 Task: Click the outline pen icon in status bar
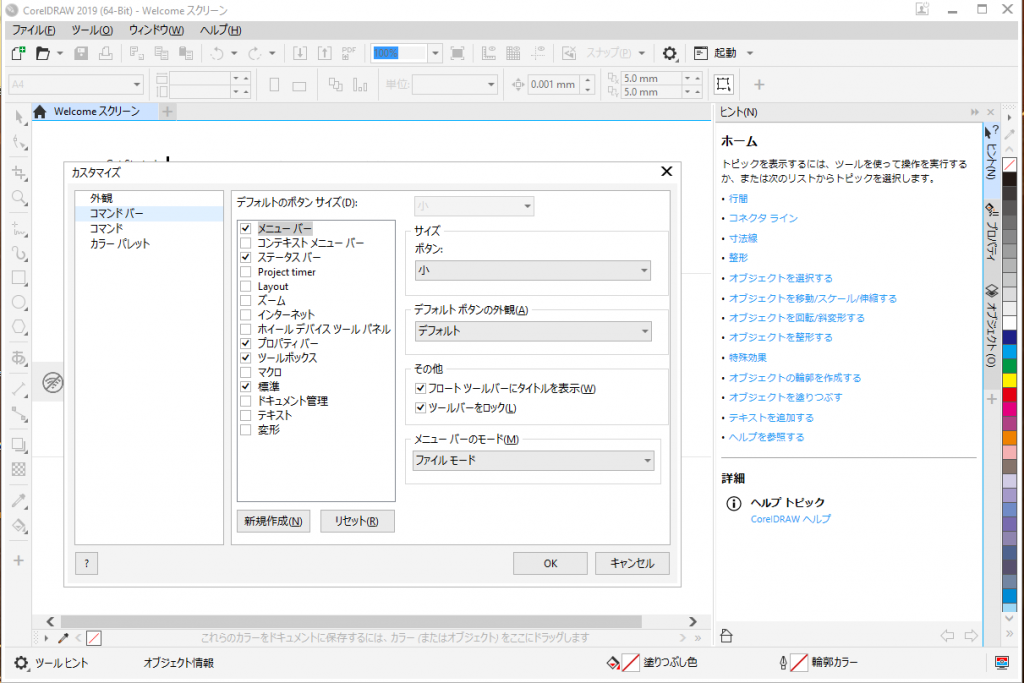point(782,663)
